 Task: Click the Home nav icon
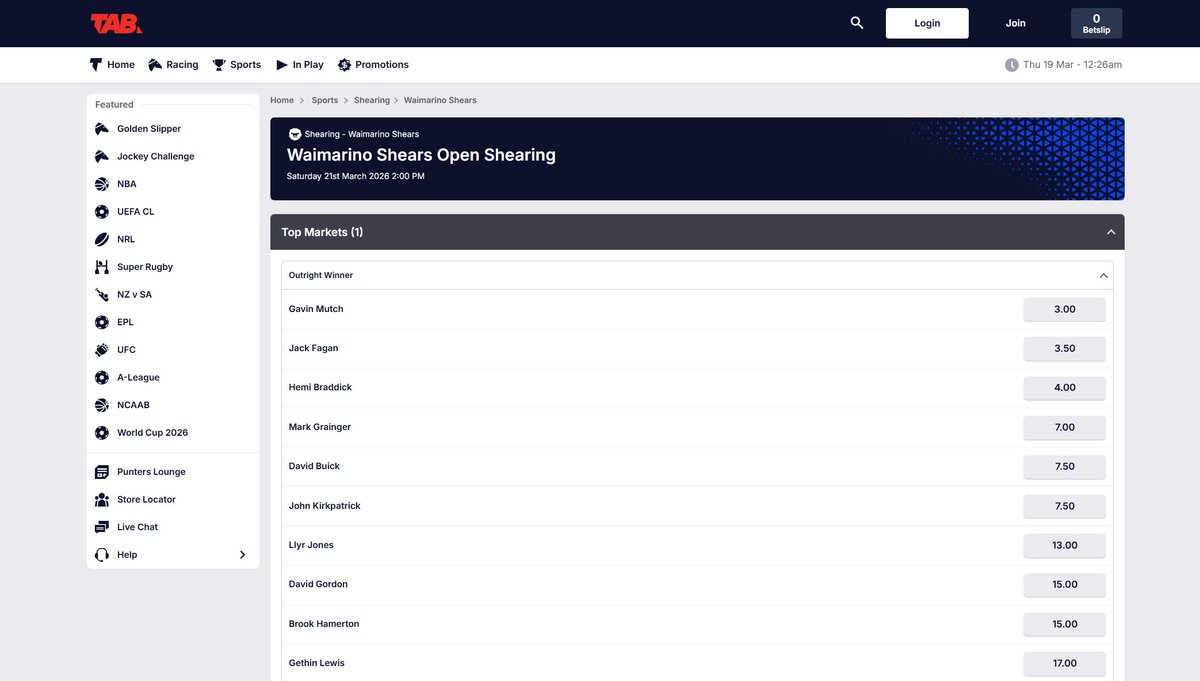(96, 65)
